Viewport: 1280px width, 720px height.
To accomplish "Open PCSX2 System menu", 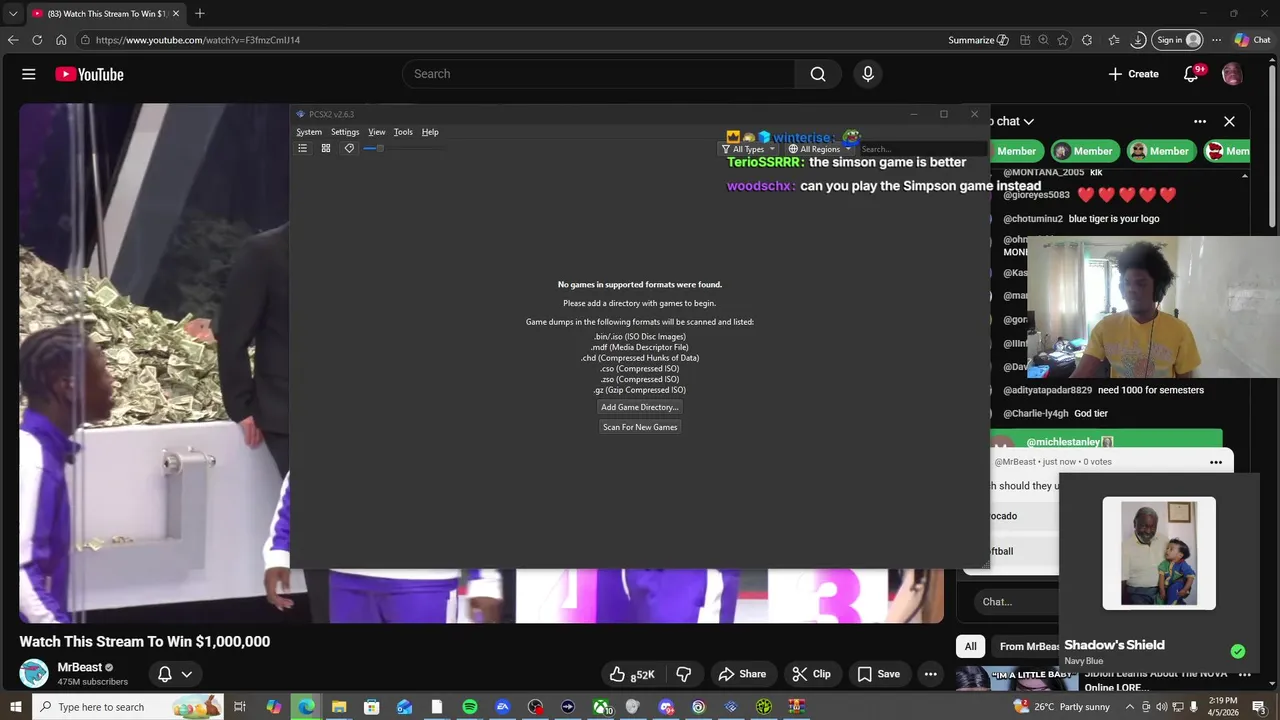I will coord(309,132).
